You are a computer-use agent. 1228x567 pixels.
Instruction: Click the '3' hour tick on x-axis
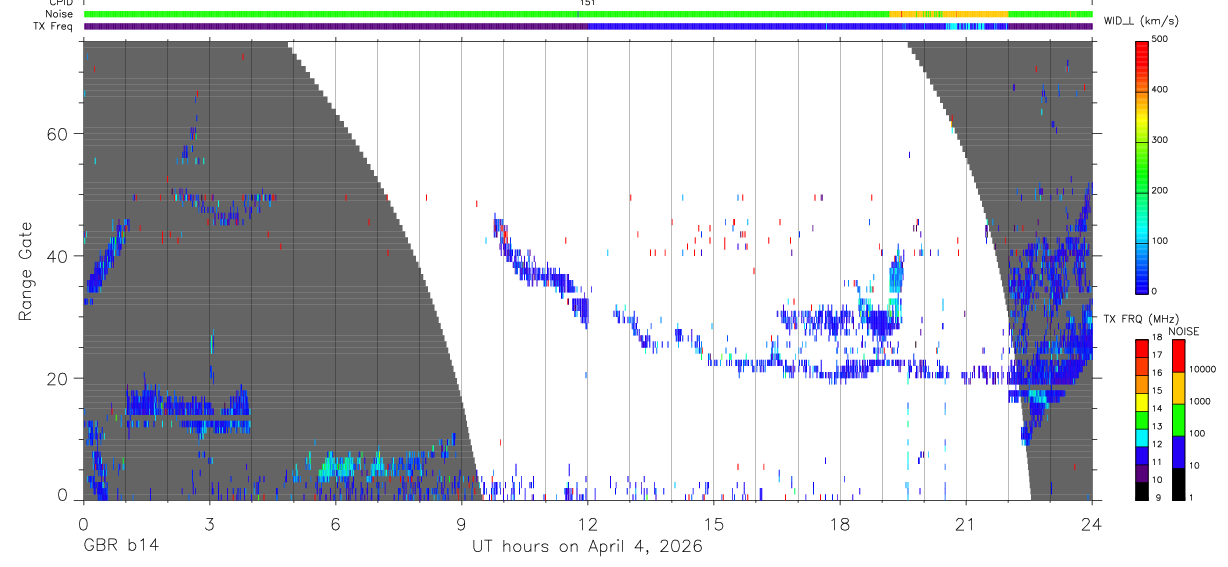(x=209, y=524)
